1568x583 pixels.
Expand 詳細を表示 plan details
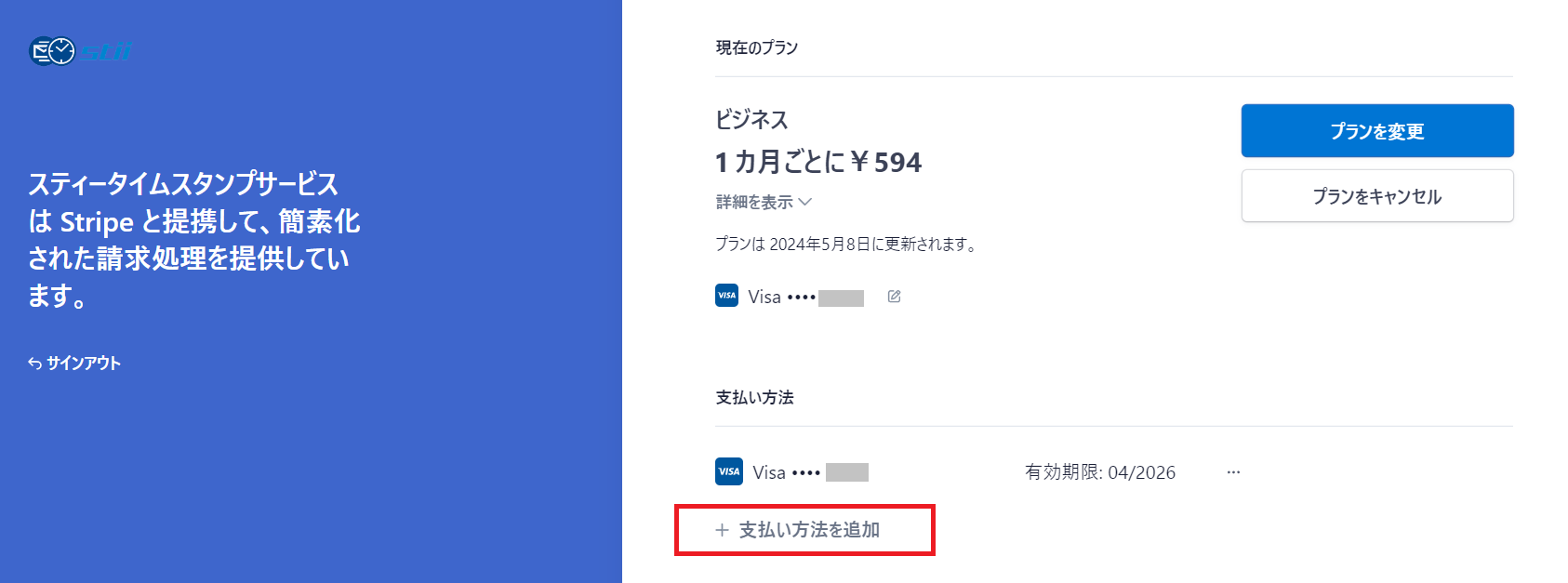coord(764,202)
